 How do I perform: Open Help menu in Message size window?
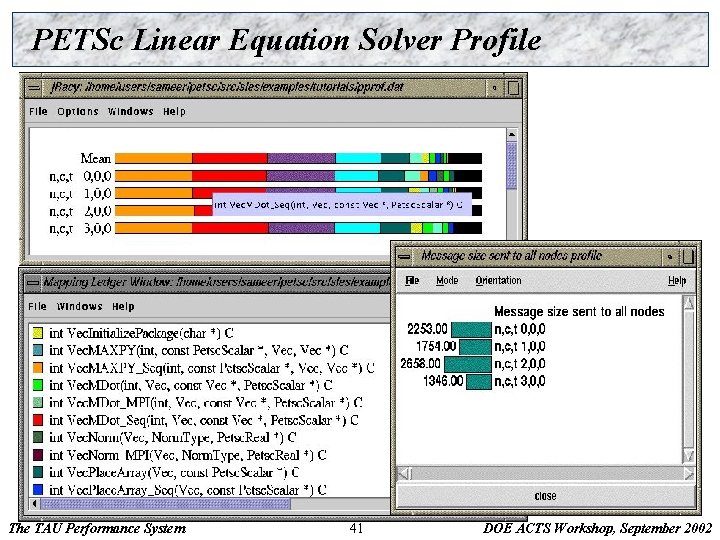(677, 280)
